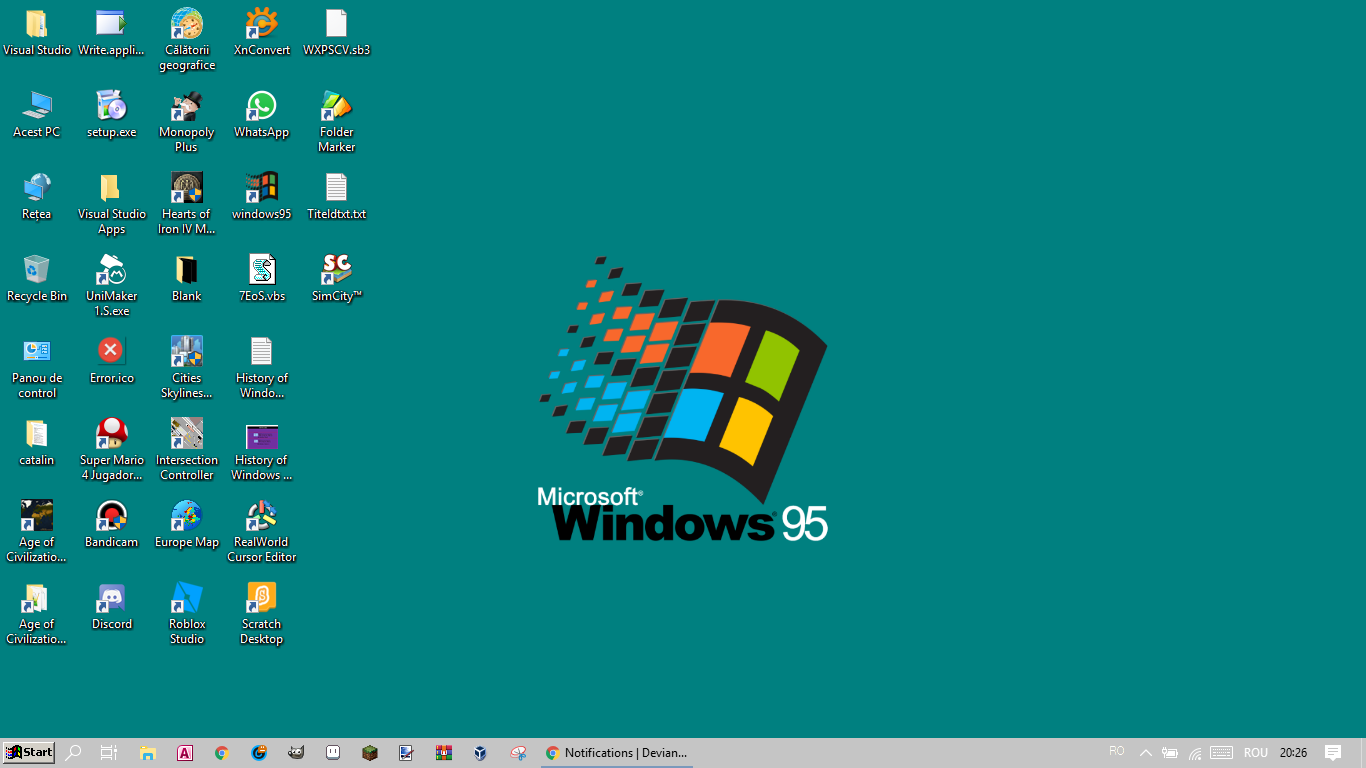Select the WXPSCV.sb3 file
1366x768 pixels.
click(x=337, y=33)
